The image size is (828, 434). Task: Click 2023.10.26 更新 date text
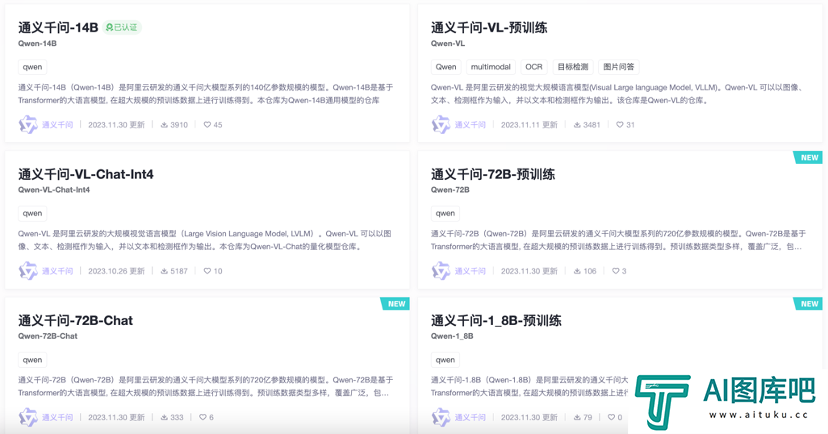click(116, 271)
